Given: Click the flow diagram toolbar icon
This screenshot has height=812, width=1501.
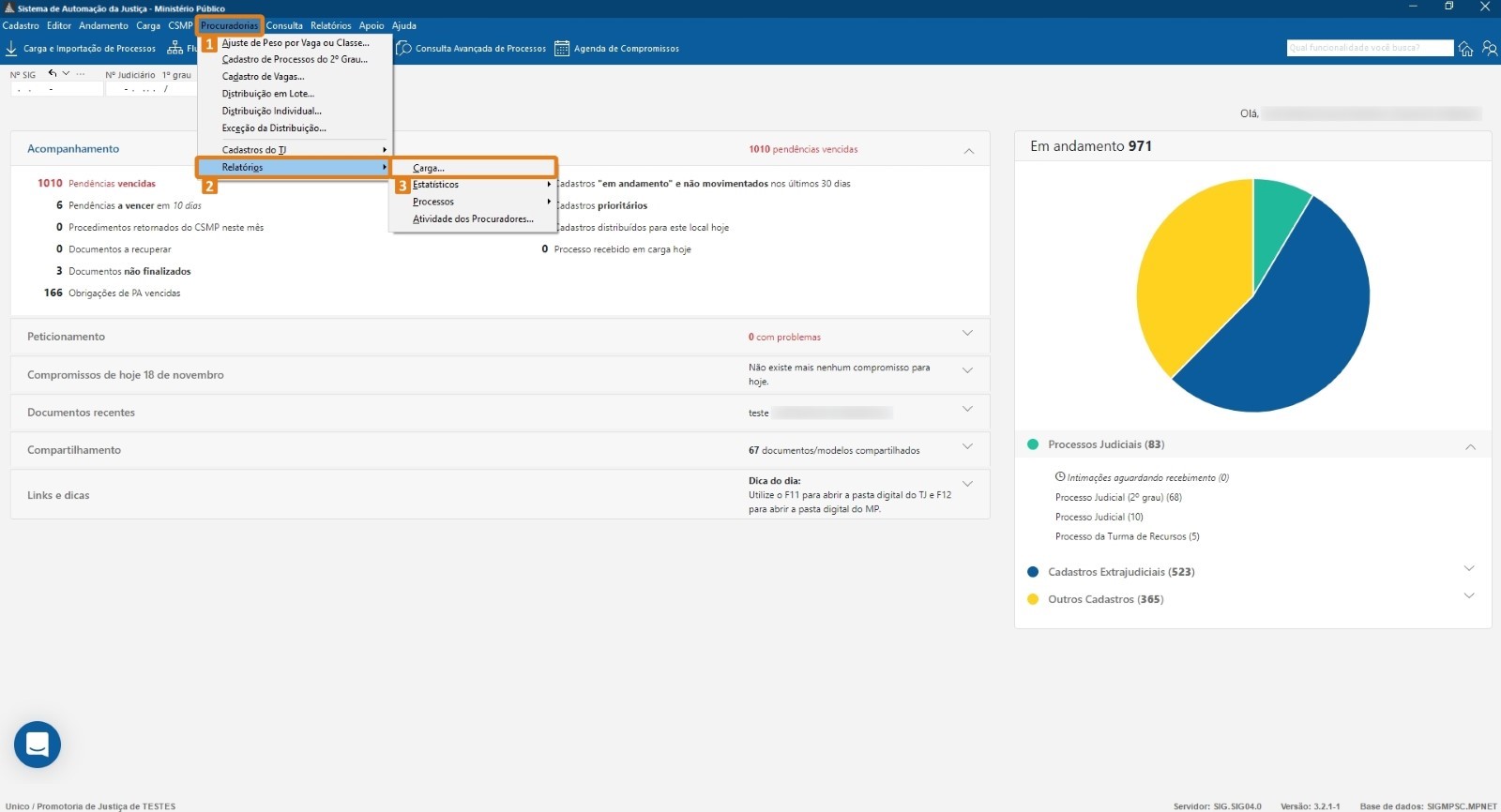Looking at the screenshot, I should pos(174,48).
